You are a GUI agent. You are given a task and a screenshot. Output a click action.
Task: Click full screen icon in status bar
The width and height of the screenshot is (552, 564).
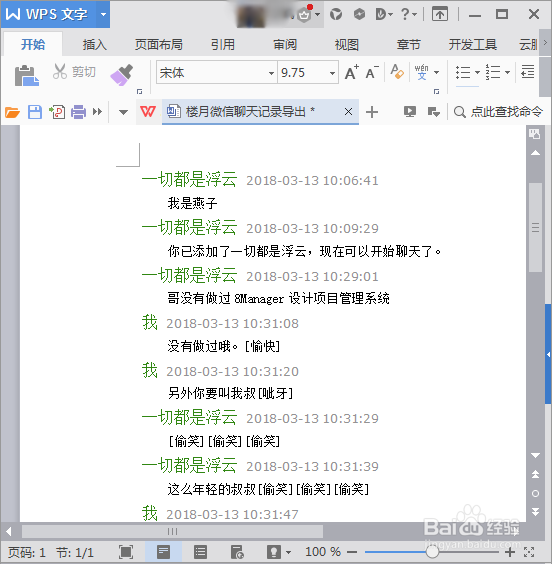126,552
